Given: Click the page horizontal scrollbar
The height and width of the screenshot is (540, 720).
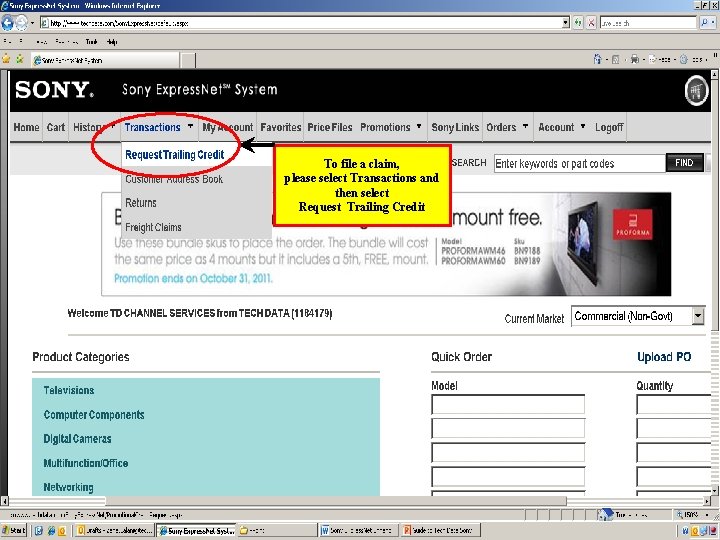Looking at the screenshot, I should tap(355, 501).
